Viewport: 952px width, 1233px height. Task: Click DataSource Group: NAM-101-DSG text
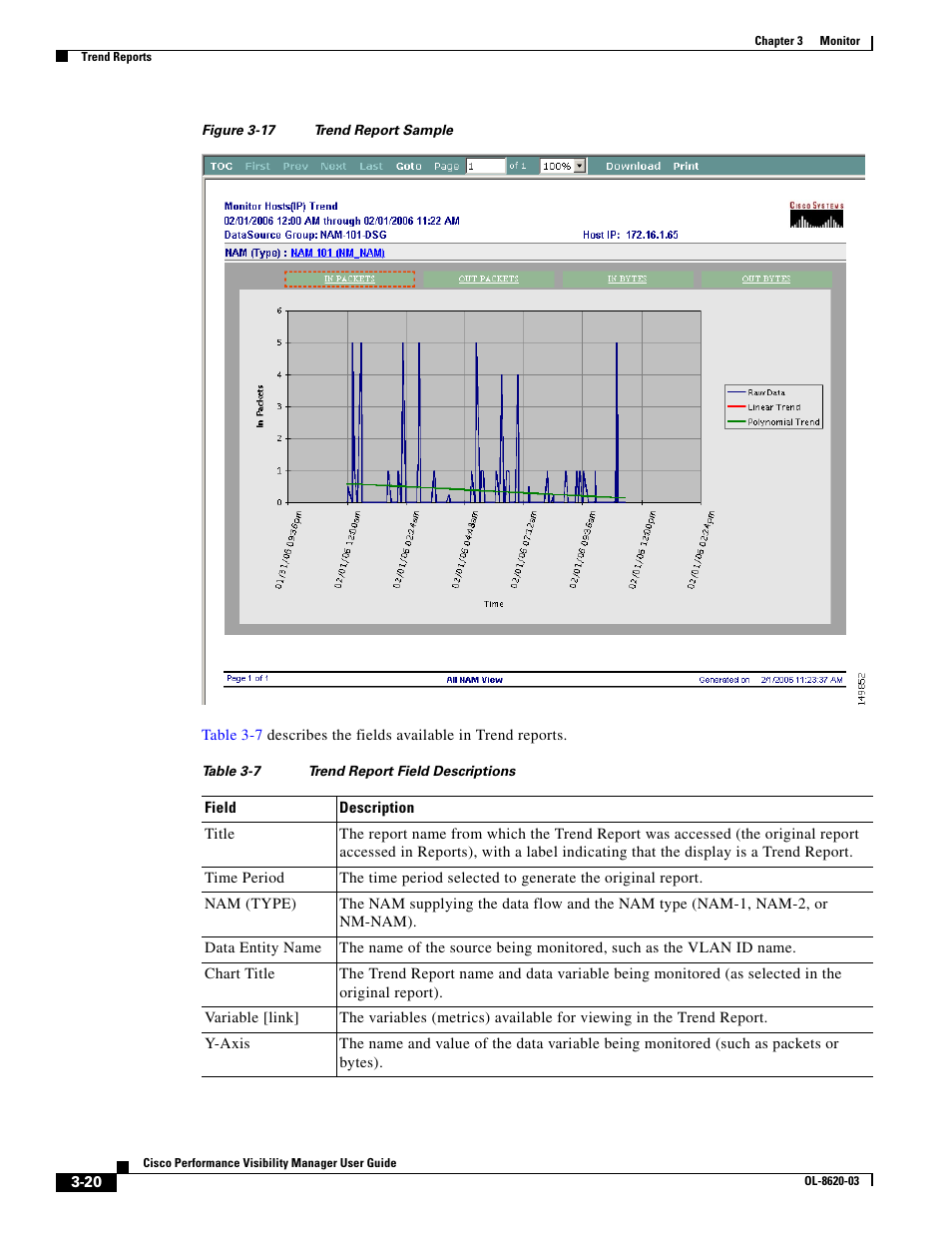(305, 236)
